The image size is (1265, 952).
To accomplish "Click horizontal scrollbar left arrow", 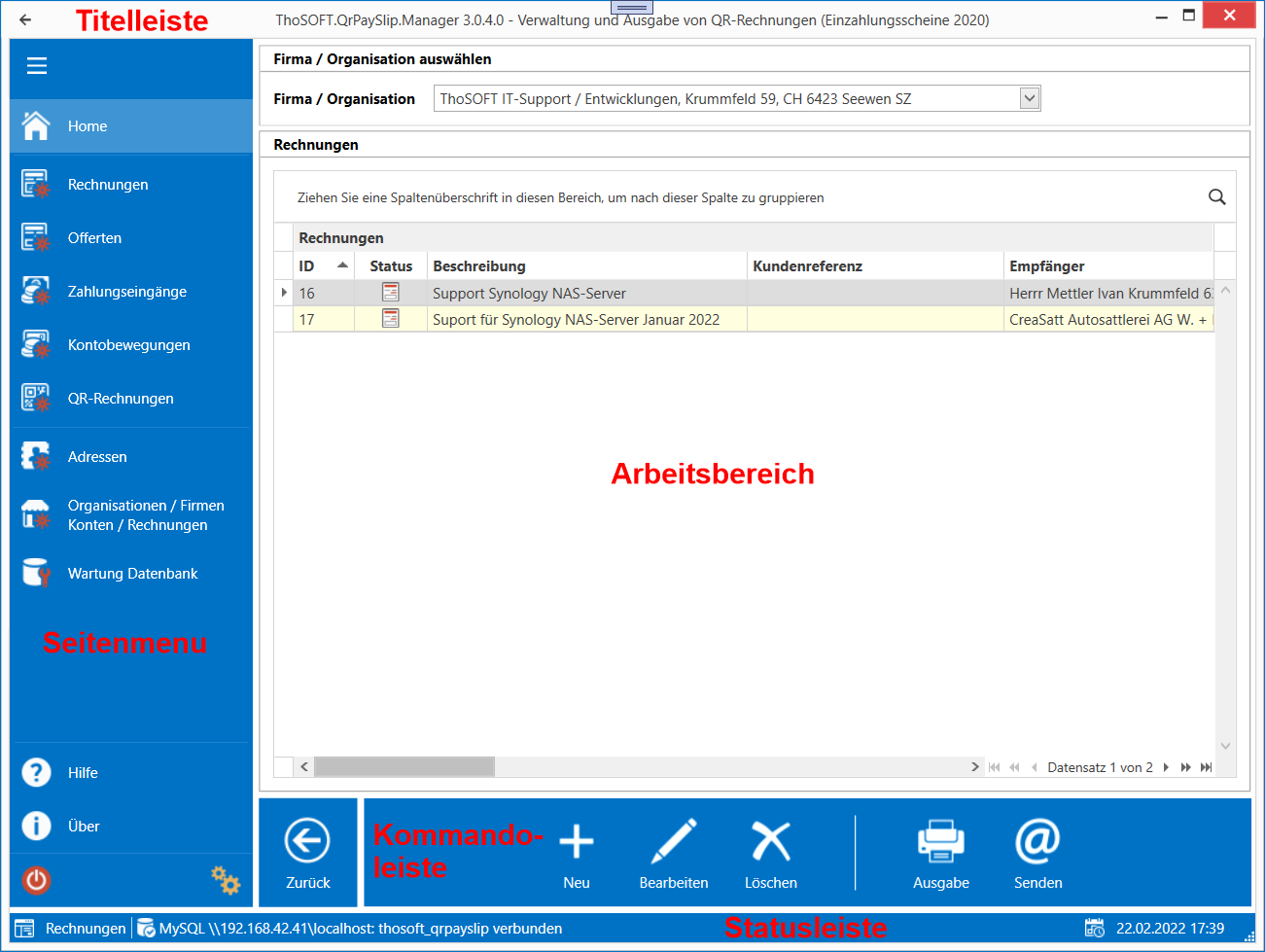I will (304, 767).
